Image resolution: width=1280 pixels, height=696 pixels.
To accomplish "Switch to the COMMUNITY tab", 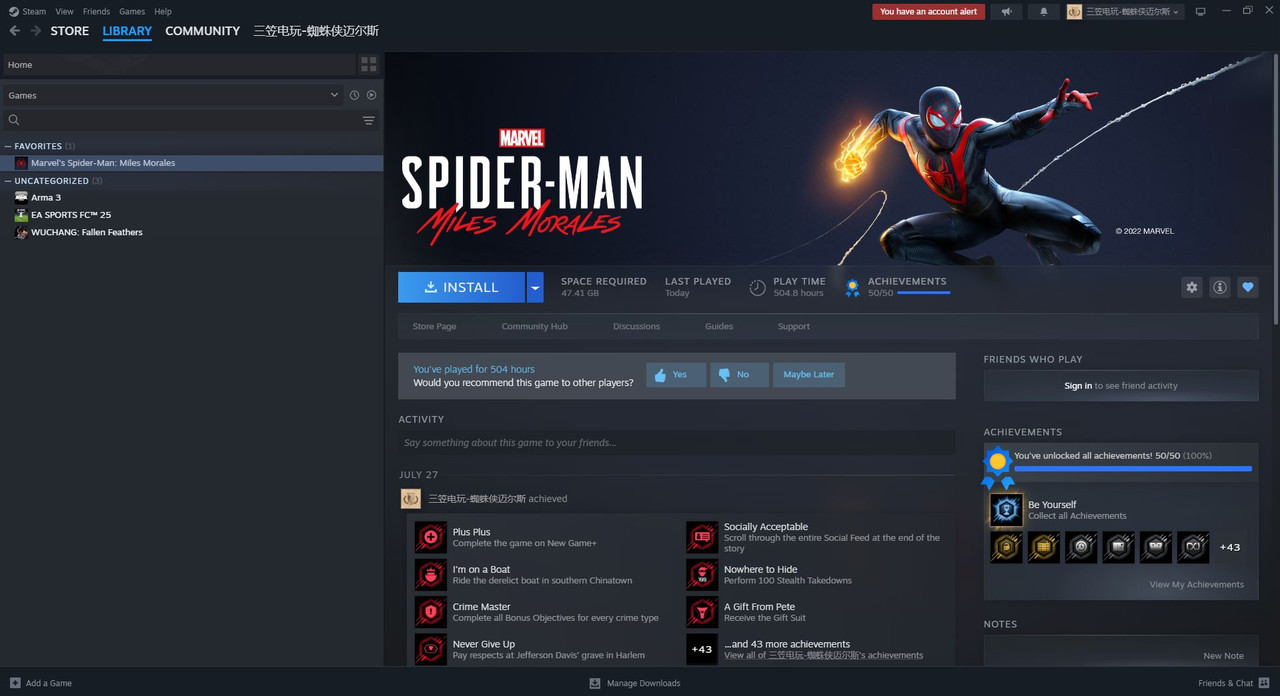I will [x=202, y=31].
